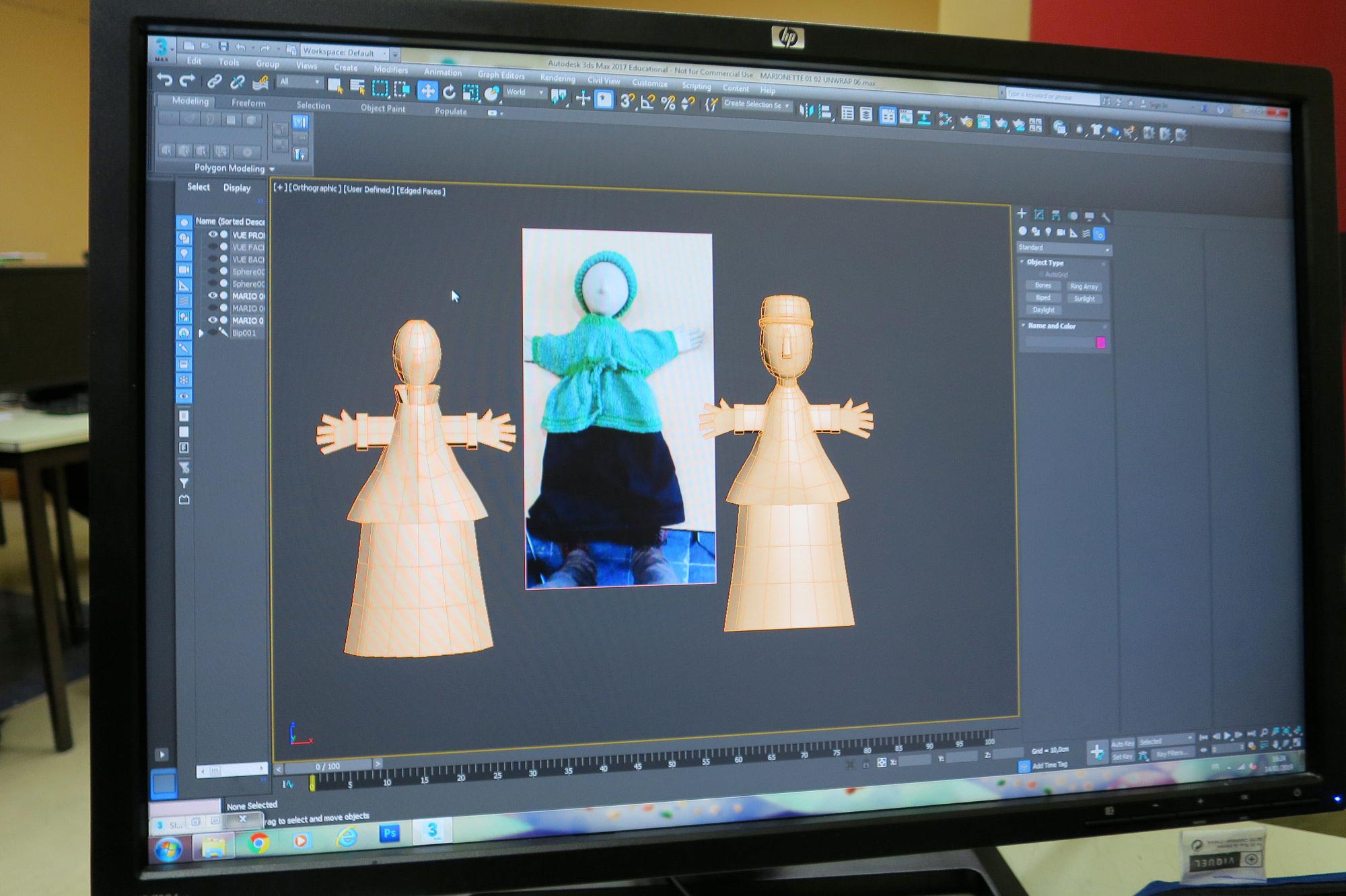1346x896 pixels.
Task: Click the Auto Key button
Action: point(1123,744)
